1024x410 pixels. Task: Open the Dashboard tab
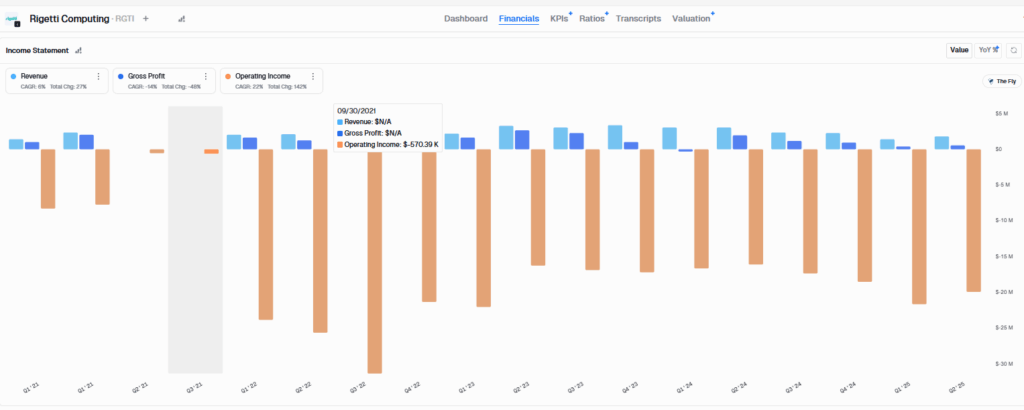(x=466, y=19)
